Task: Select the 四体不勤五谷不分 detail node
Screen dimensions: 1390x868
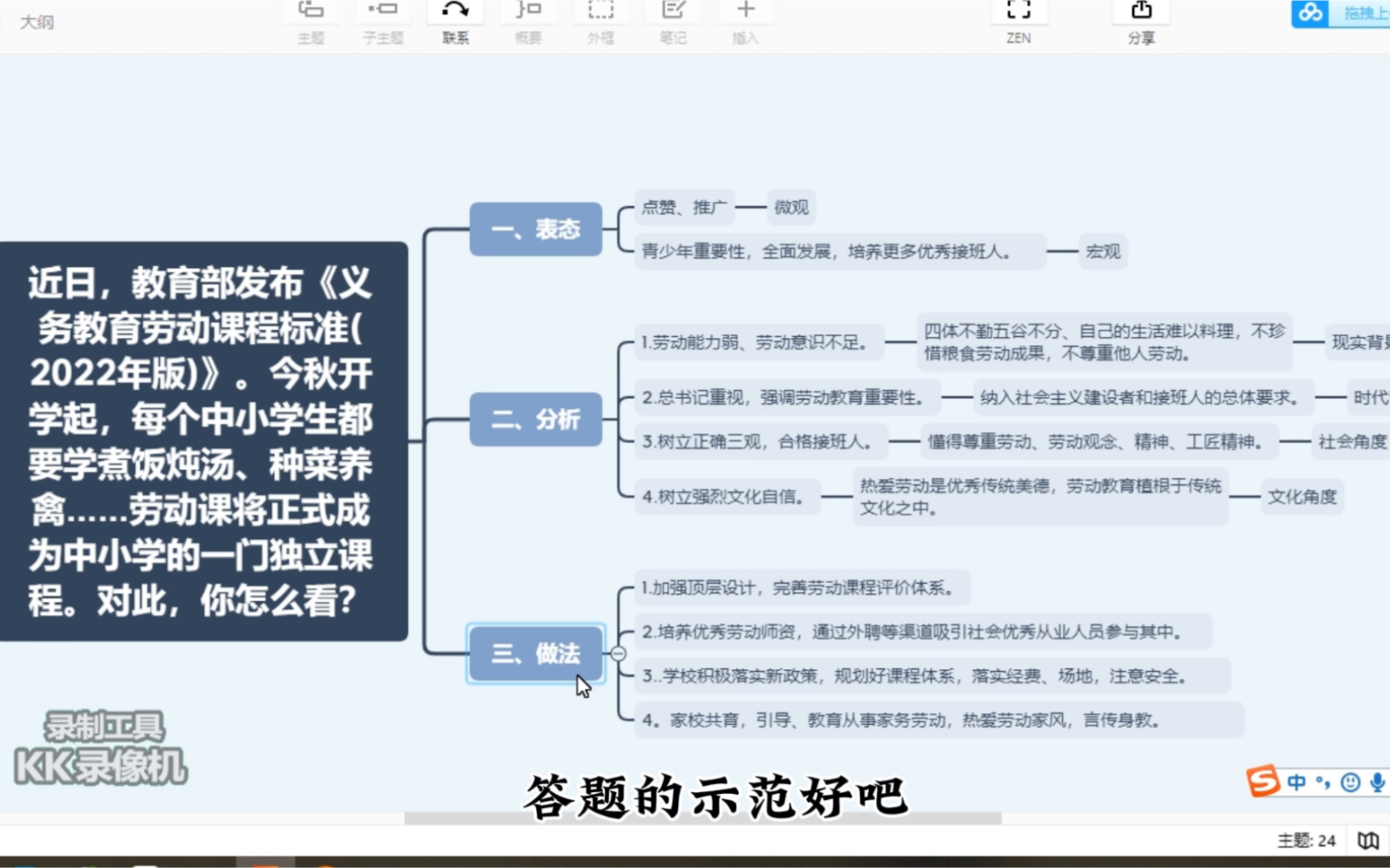Action: [x=1104, y=342]
